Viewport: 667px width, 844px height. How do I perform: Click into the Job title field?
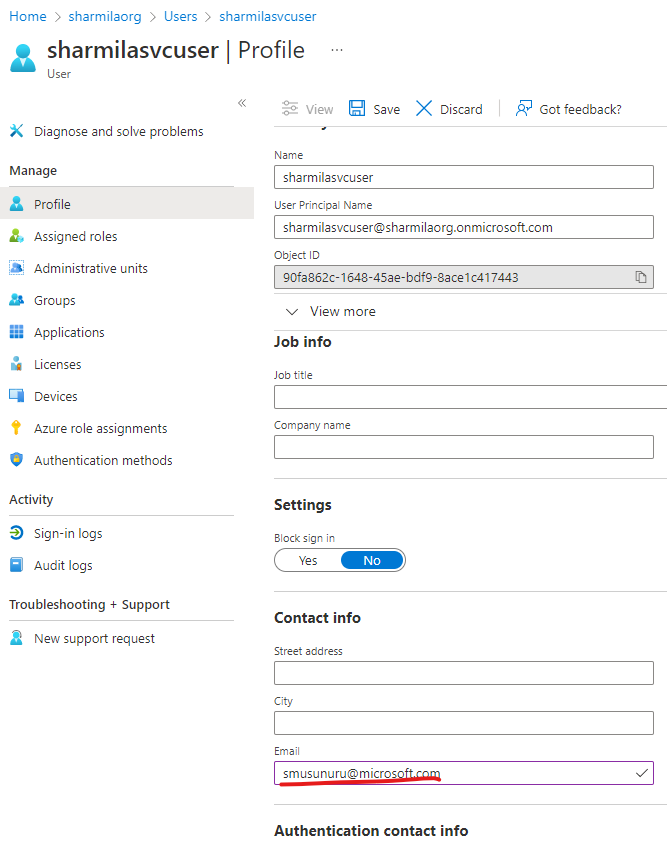tap(470, 397)
